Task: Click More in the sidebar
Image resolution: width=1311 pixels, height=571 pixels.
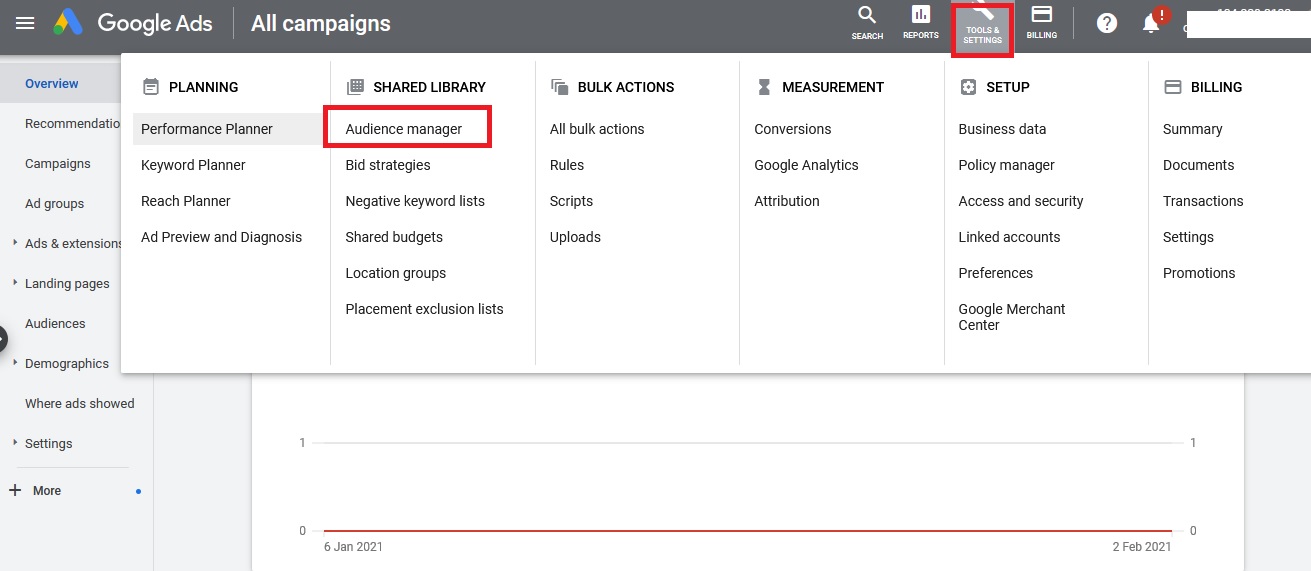Action: pos(47,490)
